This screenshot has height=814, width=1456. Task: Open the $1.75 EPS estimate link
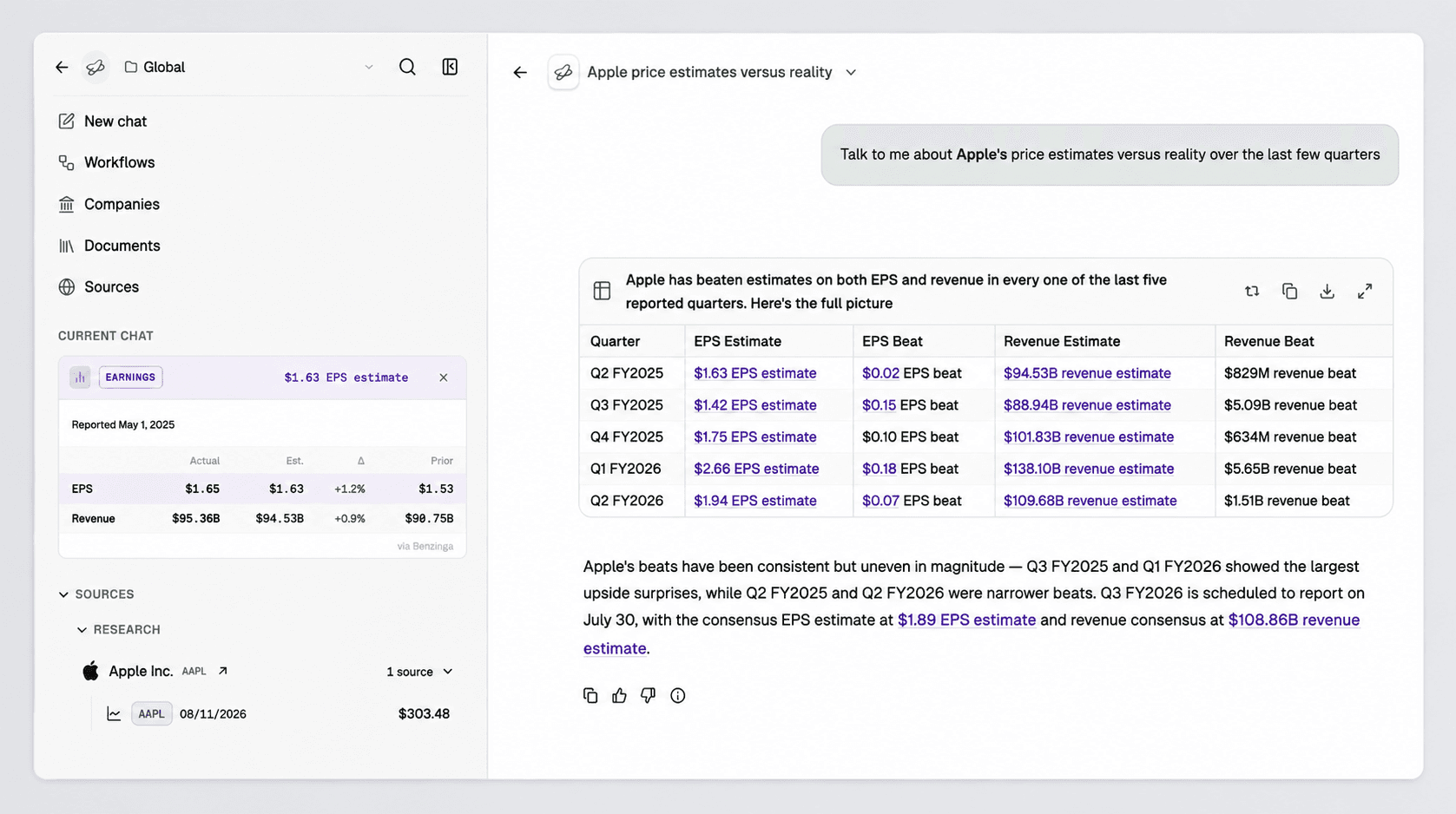click(754, 437)
